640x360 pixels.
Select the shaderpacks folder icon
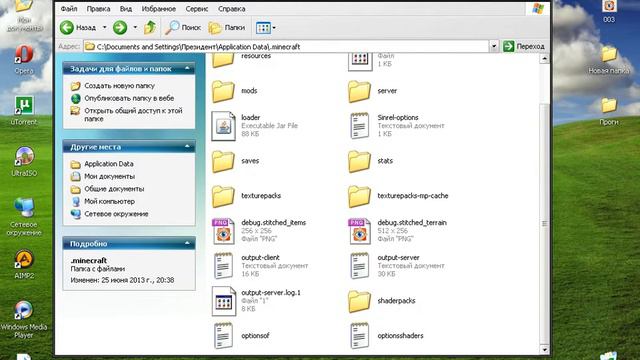click(359, 301)
